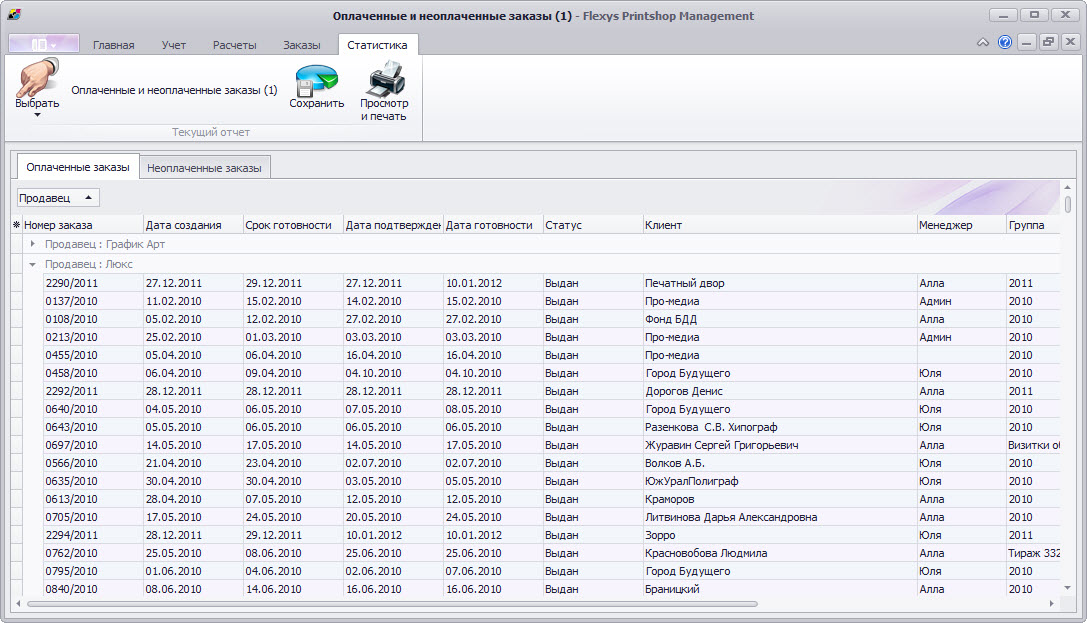
Task: Select order 0137/2010 cell
Action: pyautogui.click(x=93, y=301)
